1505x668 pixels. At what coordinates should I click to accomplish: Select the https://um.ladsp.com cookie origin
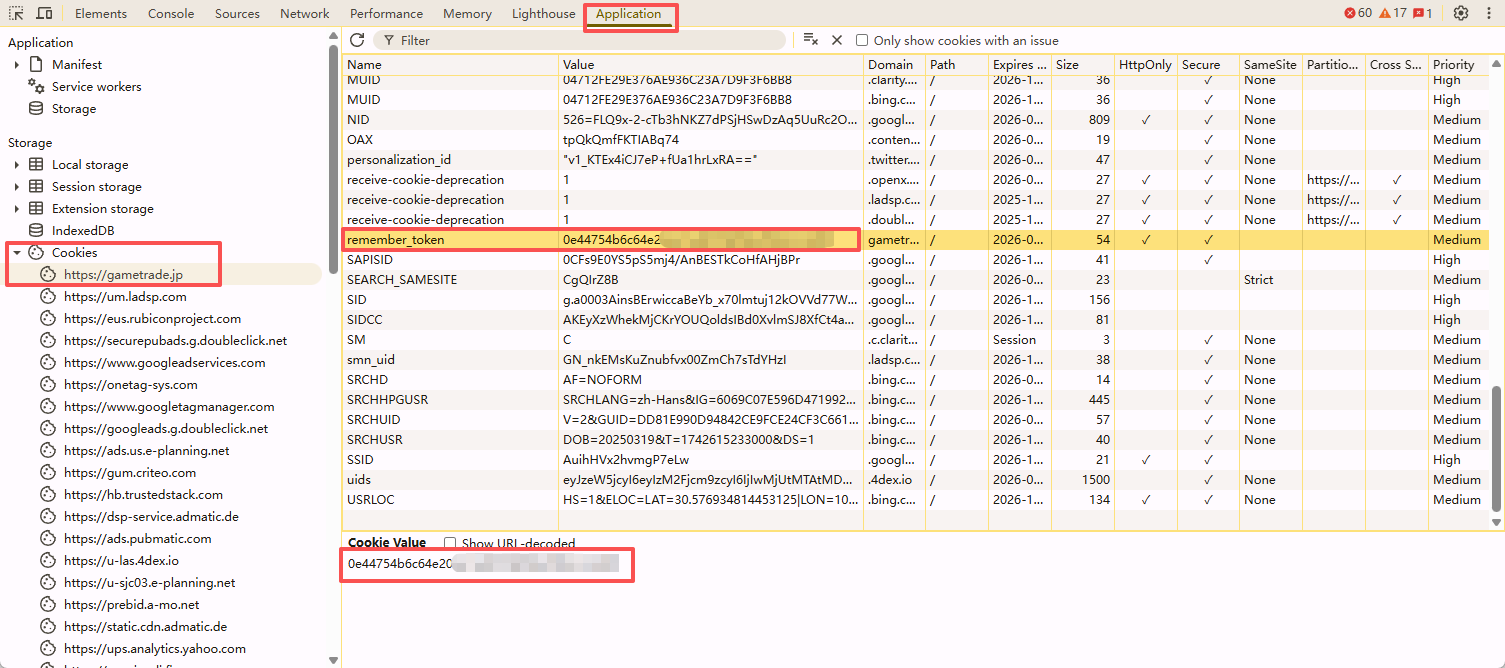point(125,297)
